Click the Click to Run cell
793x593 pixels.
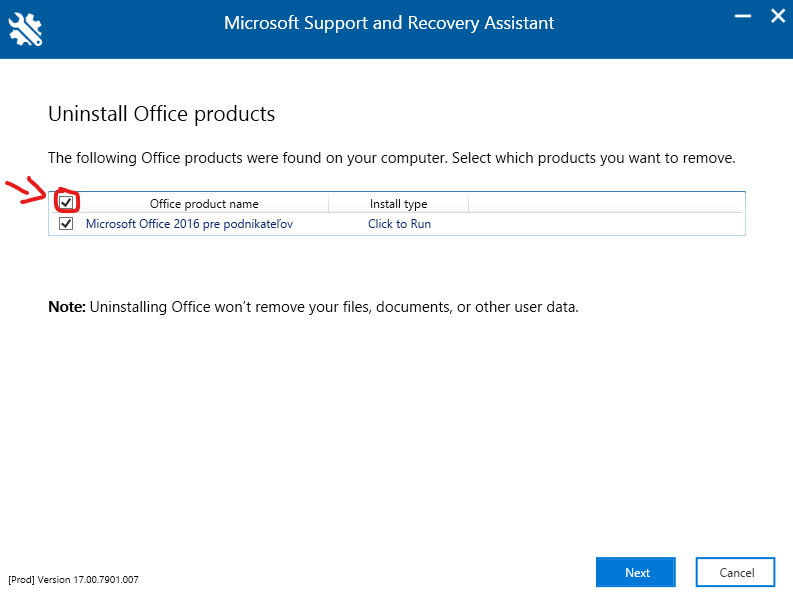pos(399,224)
